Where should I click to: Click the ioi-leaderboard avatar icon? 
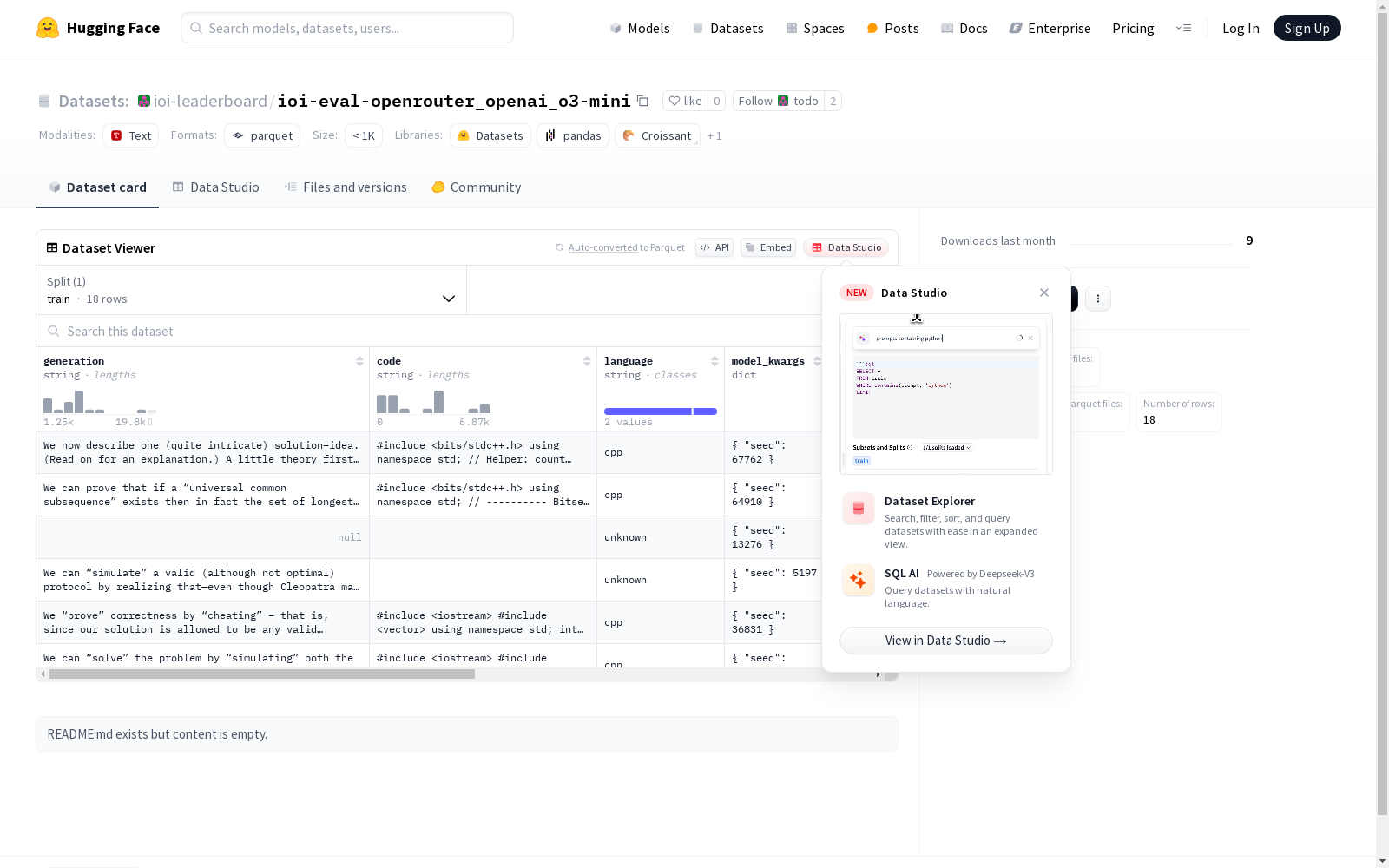[x=144, y=101]
